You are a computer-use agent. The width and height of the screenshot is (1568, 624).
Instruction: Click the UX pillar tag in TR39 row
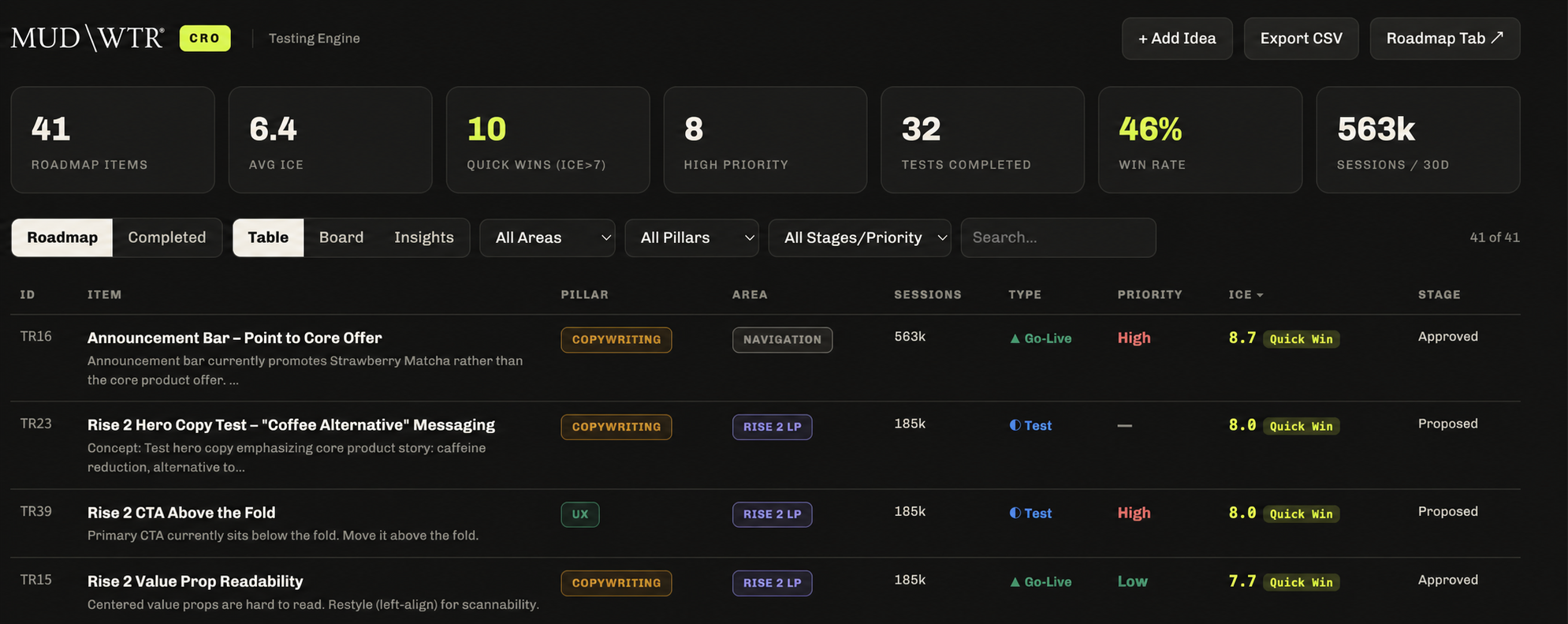click(x=580, y=514)
